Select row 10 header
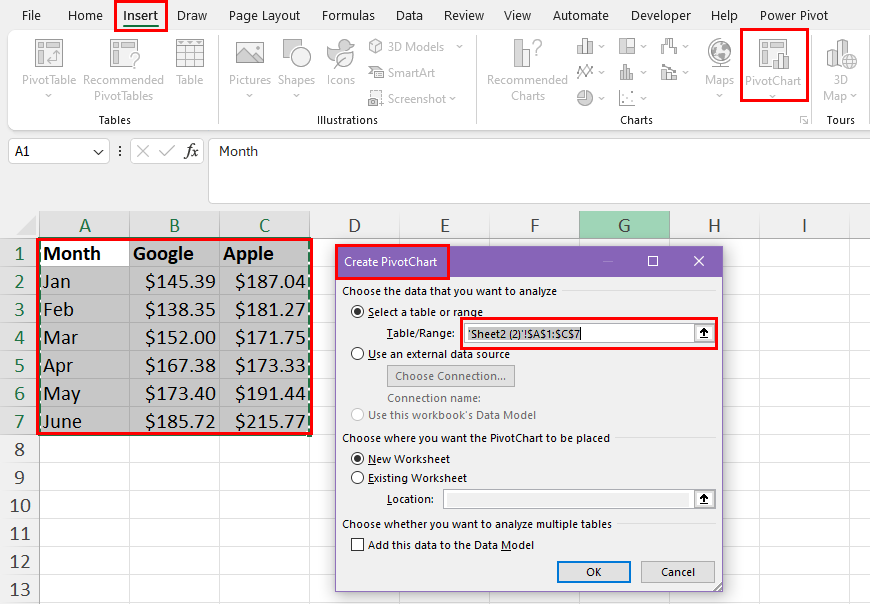 coord(19,505)
